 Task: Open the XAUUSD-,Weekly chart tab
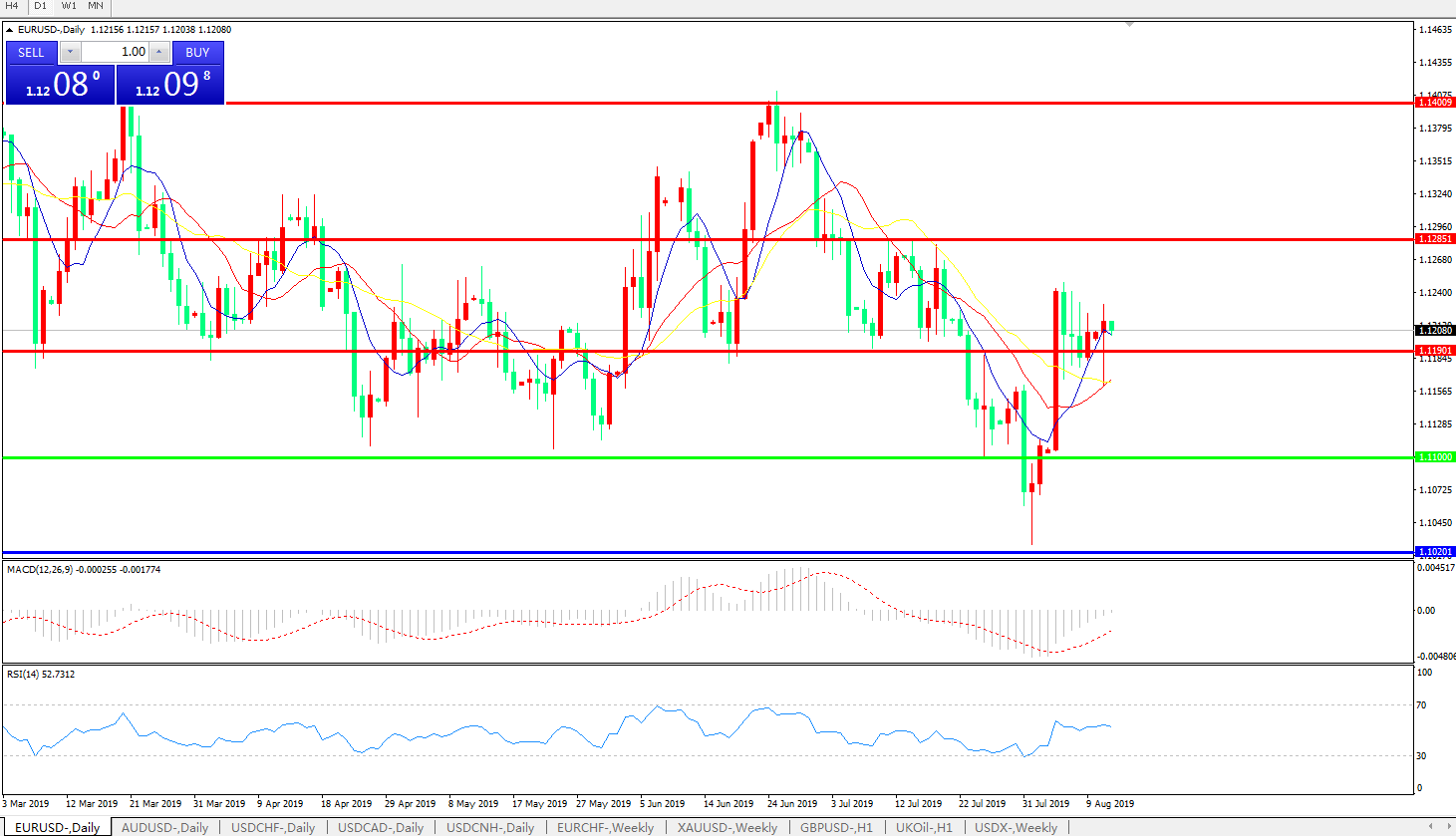coord(728,827)
